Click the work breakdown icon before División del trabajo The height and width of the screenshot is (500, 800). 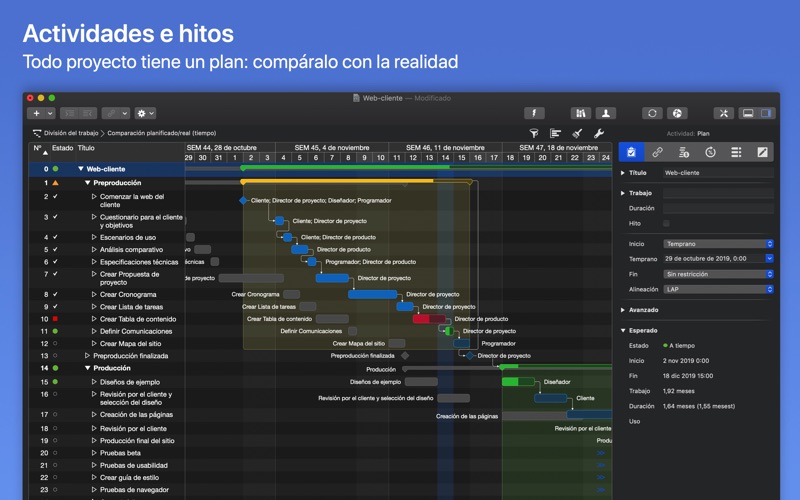(37, 133)
